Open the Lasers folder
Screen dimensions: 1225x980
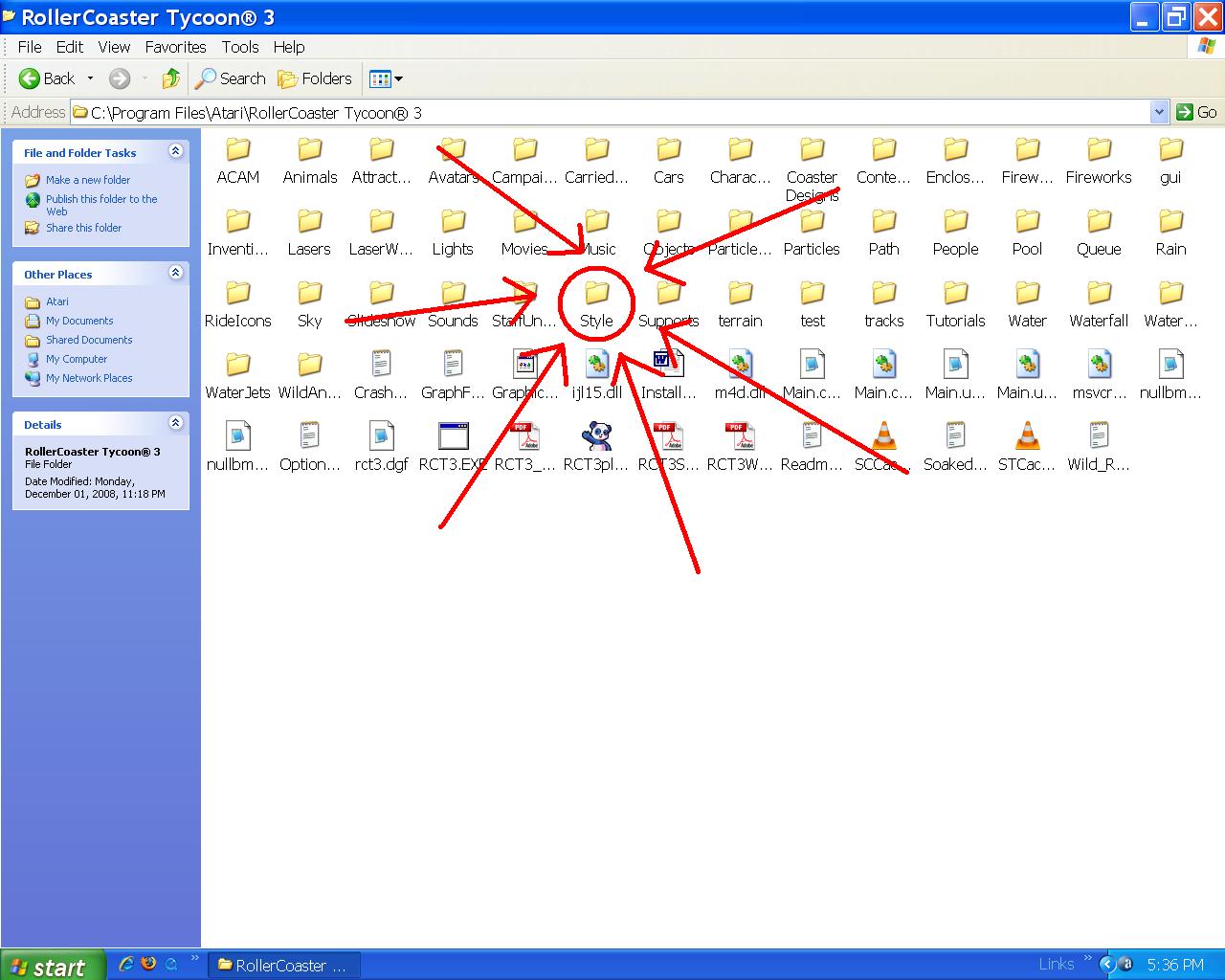click(309, 233)
